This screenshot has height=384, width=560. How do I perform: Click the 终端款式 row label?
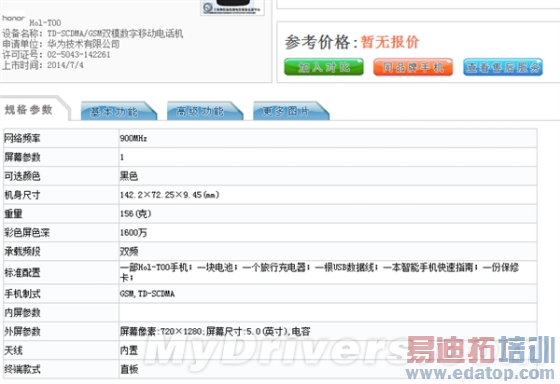pos(22,369)
